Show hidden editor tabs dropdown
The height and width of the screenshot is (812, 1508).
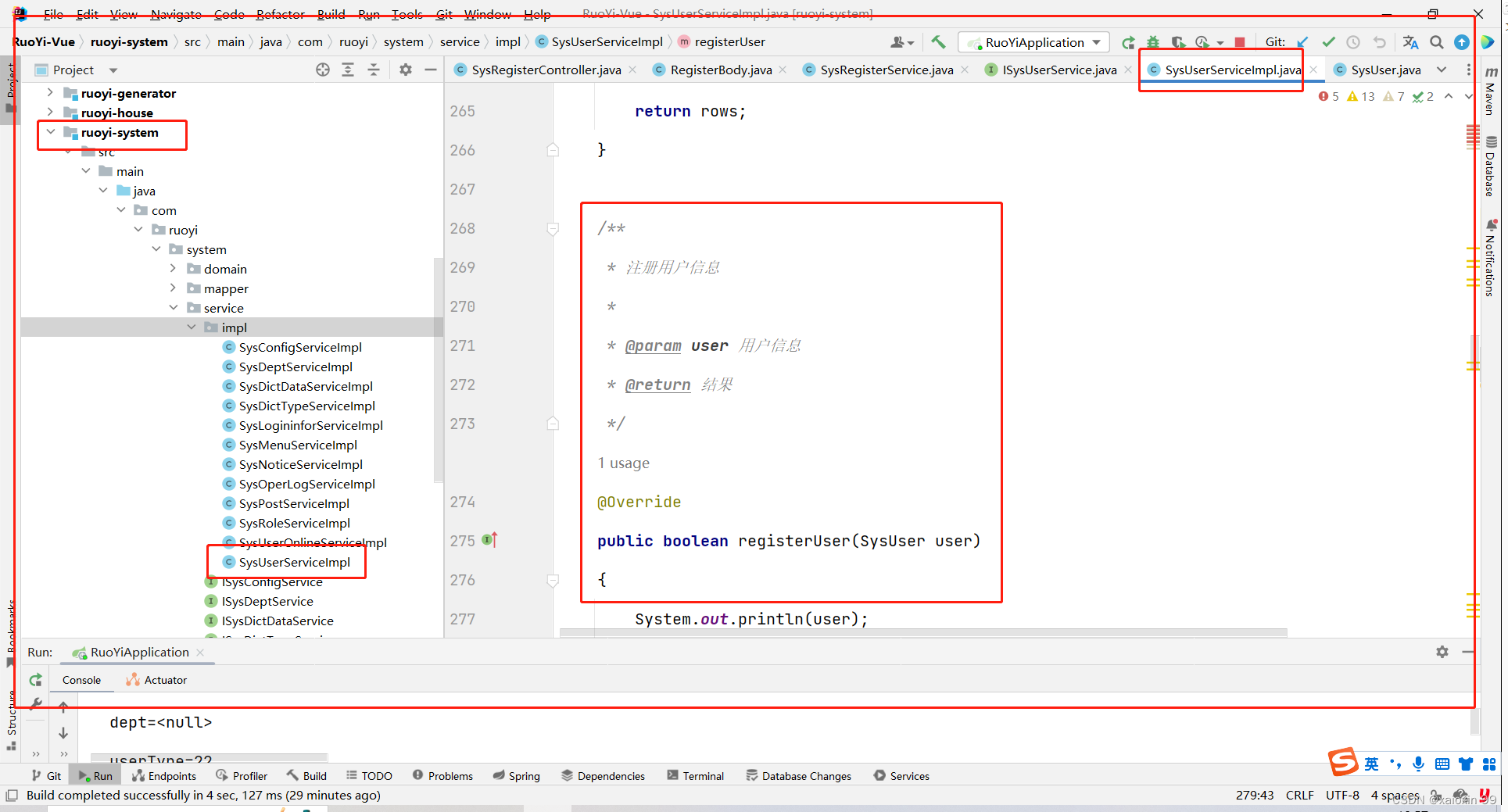click(1442, 70)
